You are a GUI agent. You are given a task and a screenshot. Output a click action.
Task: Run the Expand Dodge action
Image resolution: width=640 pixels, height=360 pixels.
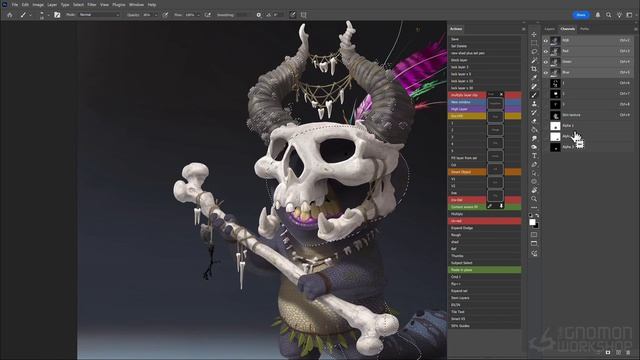coord(484,228)
